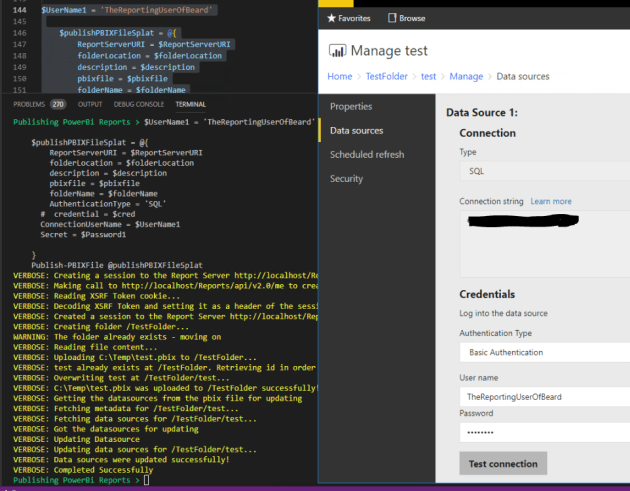Click Data Source 1 heading
This screenshot has height=491, width=630.
click(x=482, y=113)
